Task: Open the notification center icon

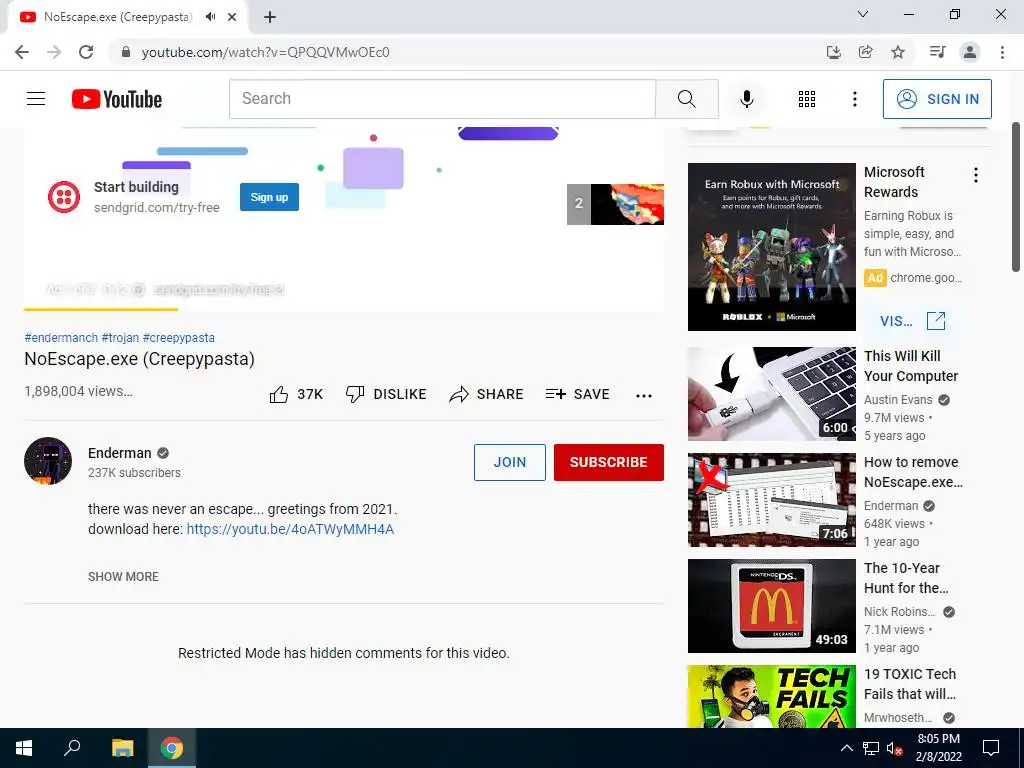Action: tap(991, 748)
